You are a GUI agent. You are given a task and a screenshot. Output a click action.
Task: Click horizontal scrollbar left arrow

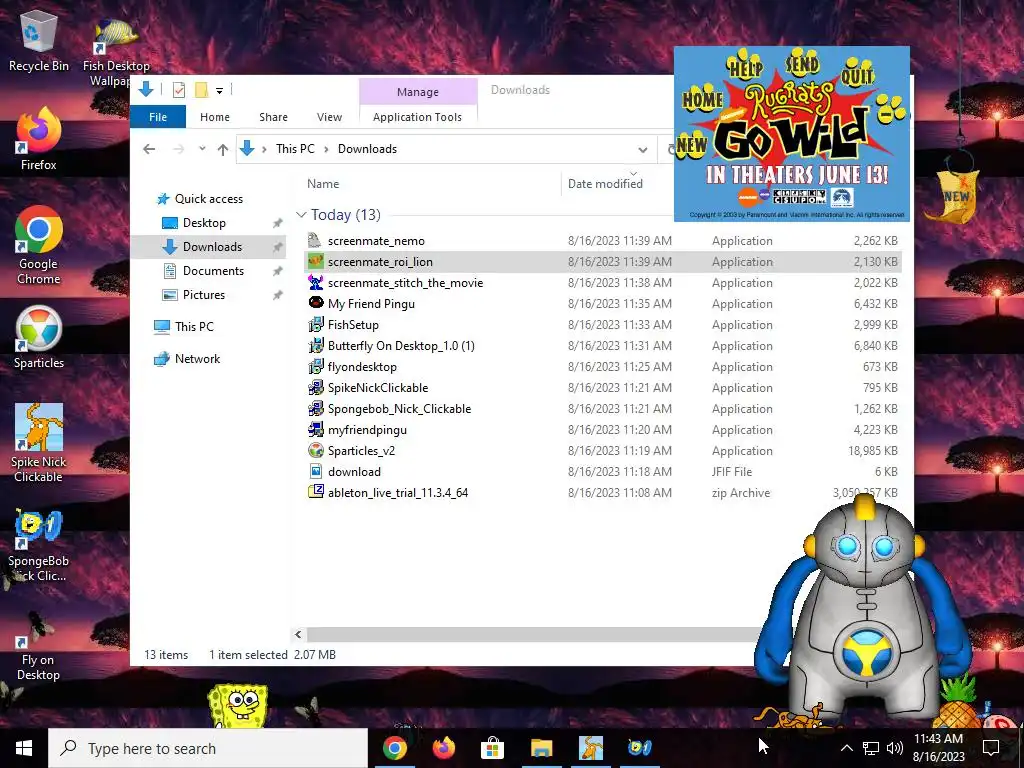298,634
